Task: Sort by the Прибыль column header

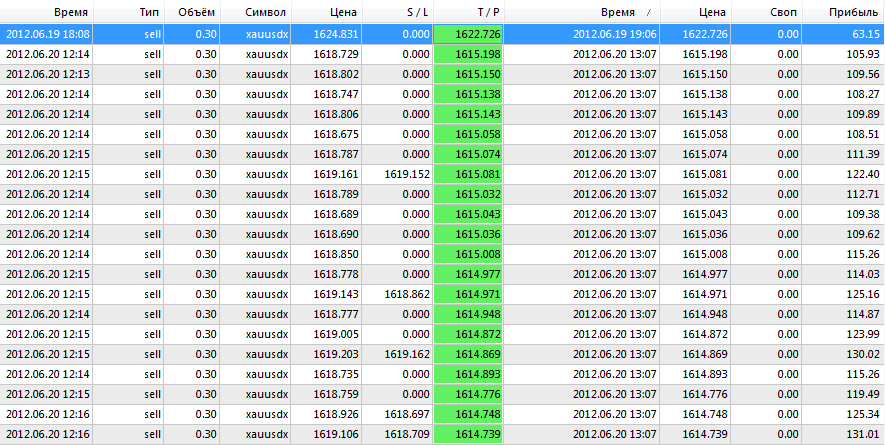Action: (x=843, y=12)
